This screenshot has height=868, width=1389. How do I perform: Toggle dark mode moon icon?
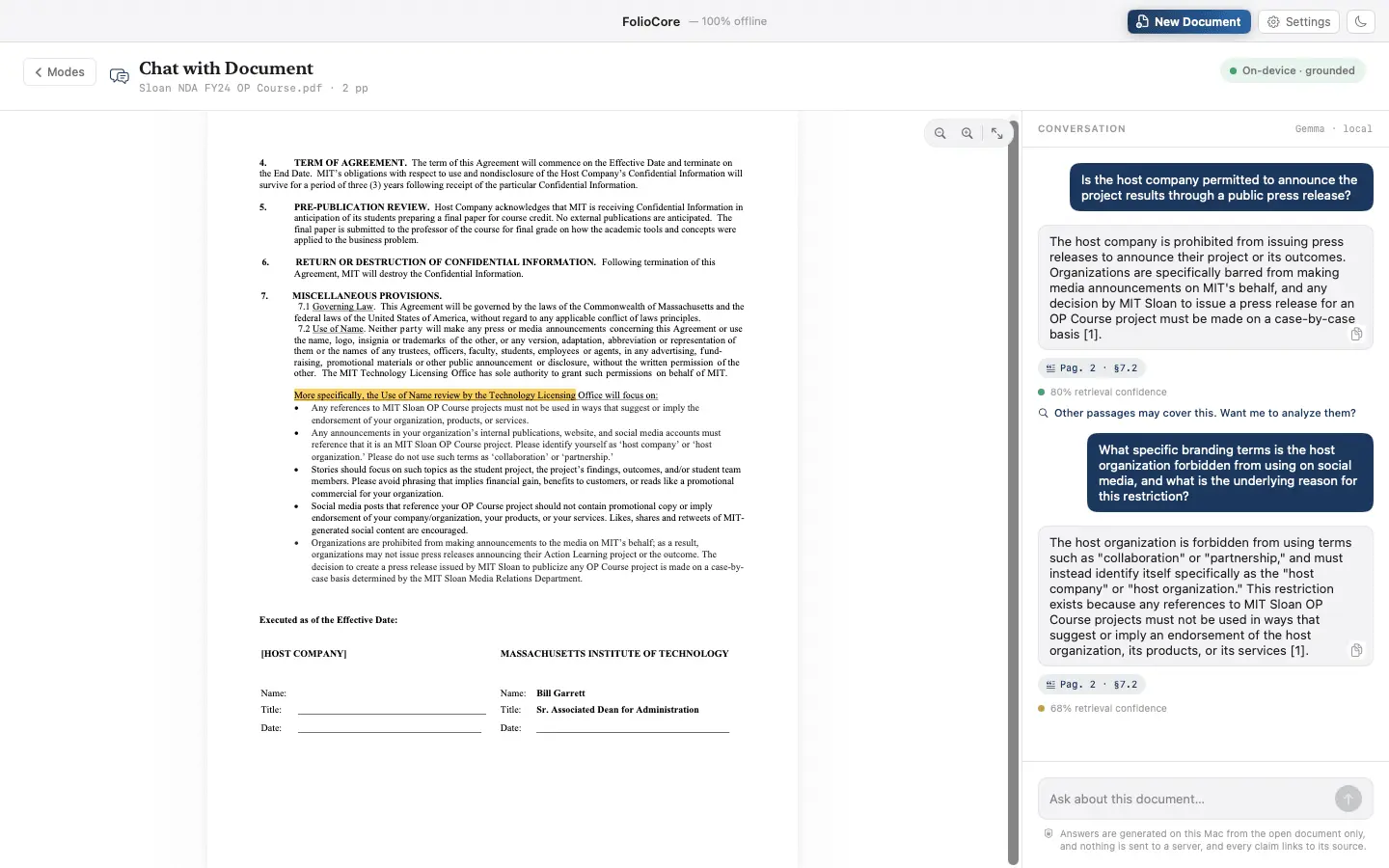(1360, 21)
